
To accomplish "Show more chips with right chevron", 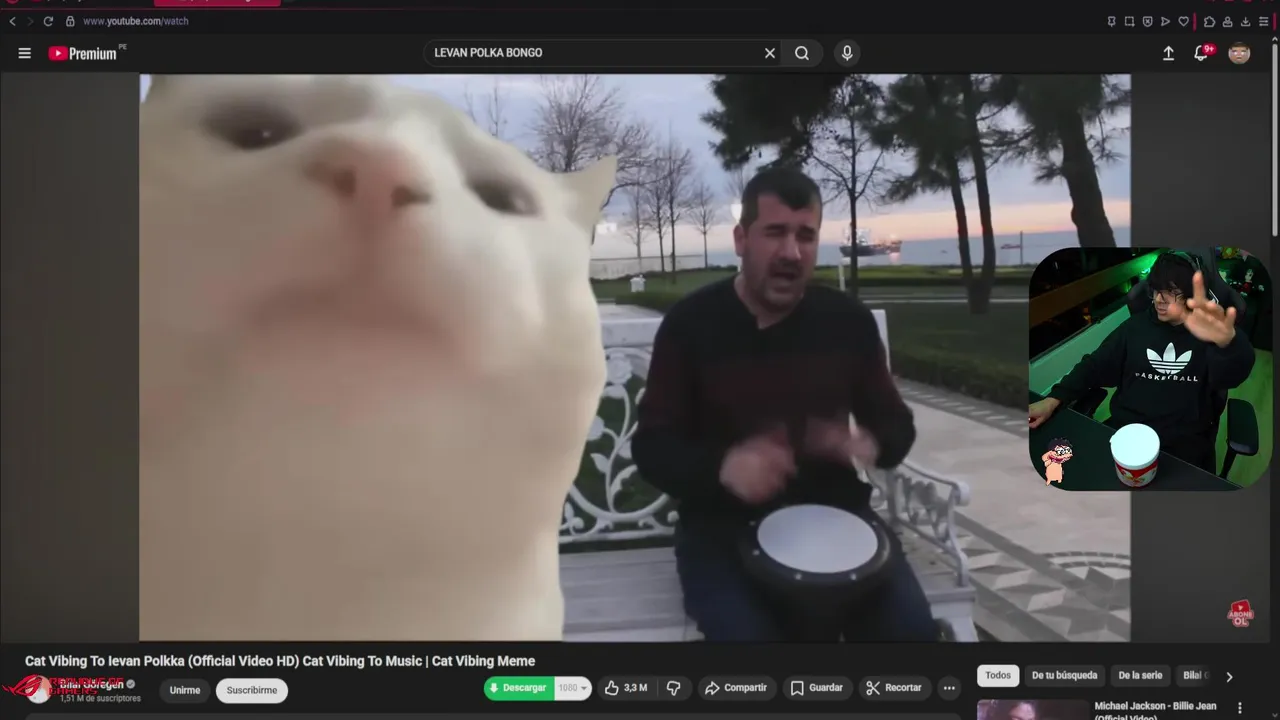I will 1229,677.
